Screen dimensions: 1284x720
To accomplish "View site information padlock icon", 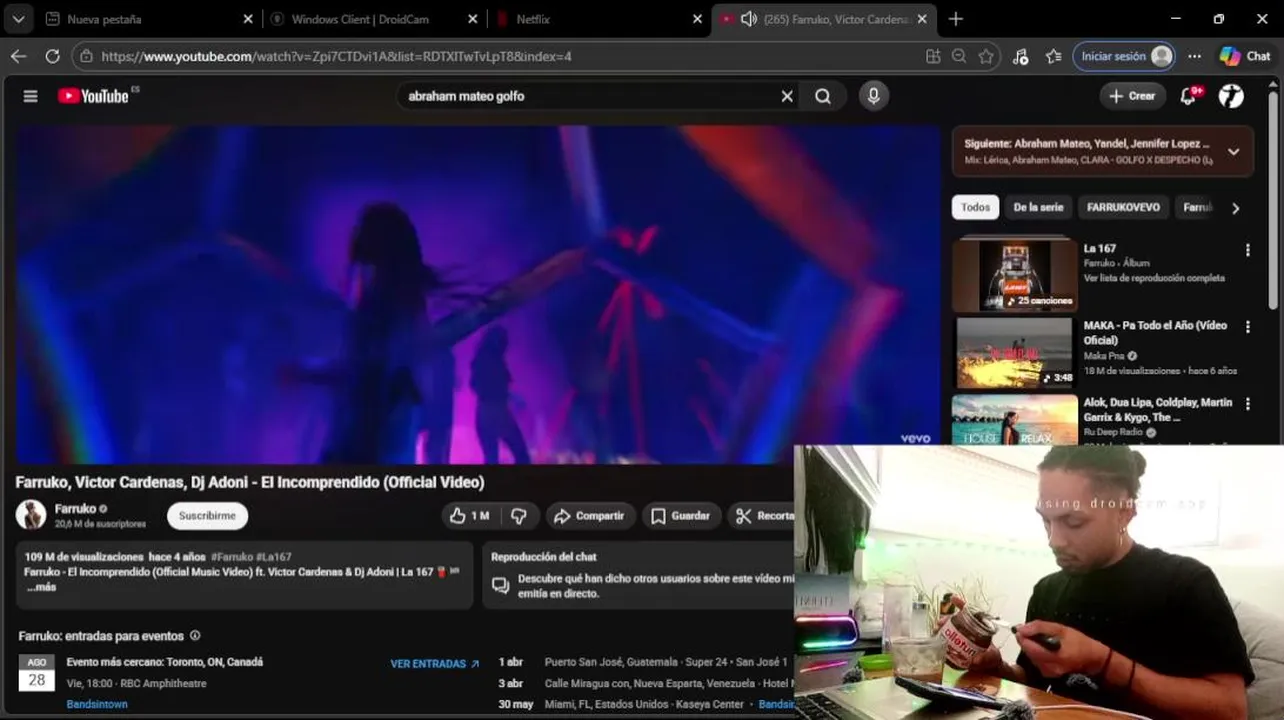I will (87, 57).
